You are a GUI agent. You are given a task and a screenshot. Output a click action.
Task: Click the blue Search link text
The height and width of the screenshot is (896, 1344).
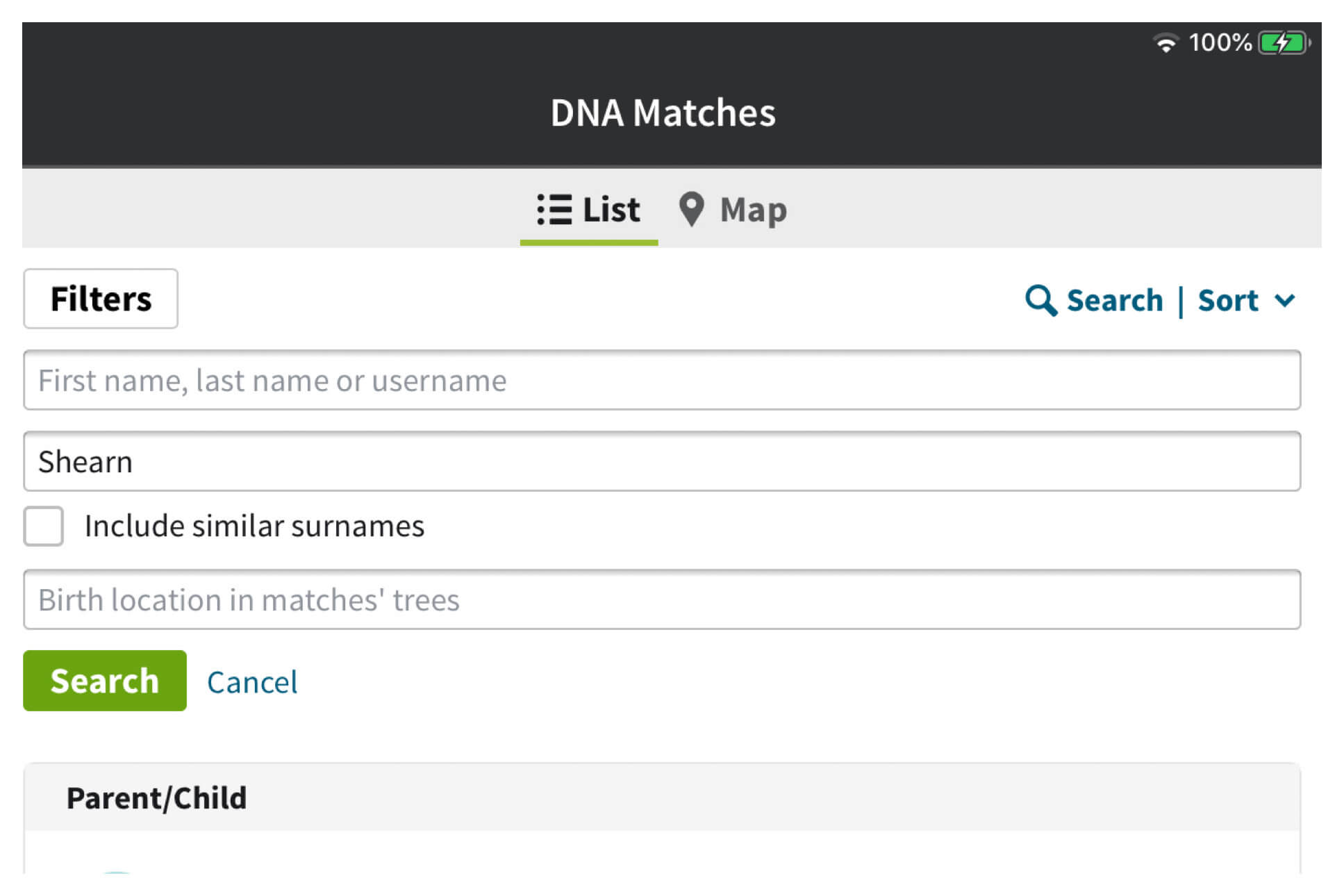point(1115,301)
